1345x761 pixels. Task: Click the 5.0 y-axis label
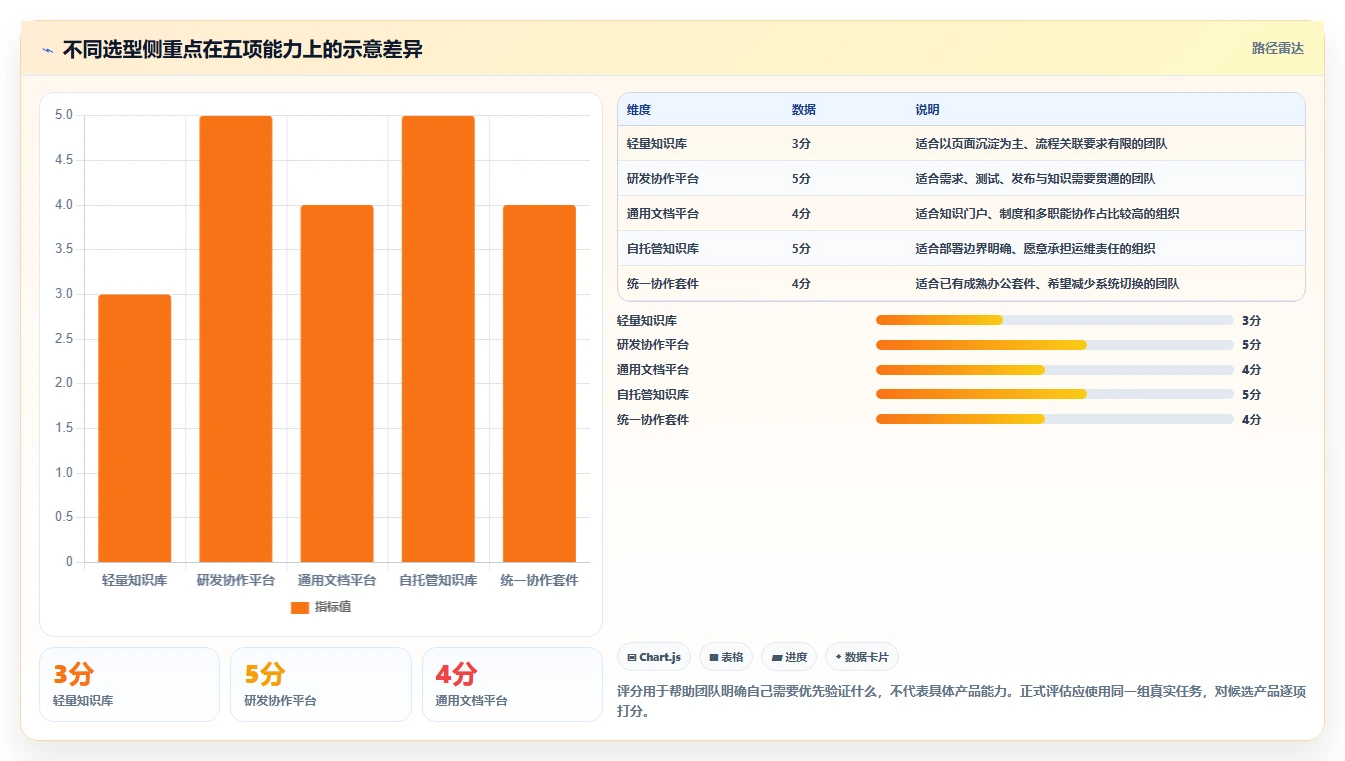coord(64,115)
